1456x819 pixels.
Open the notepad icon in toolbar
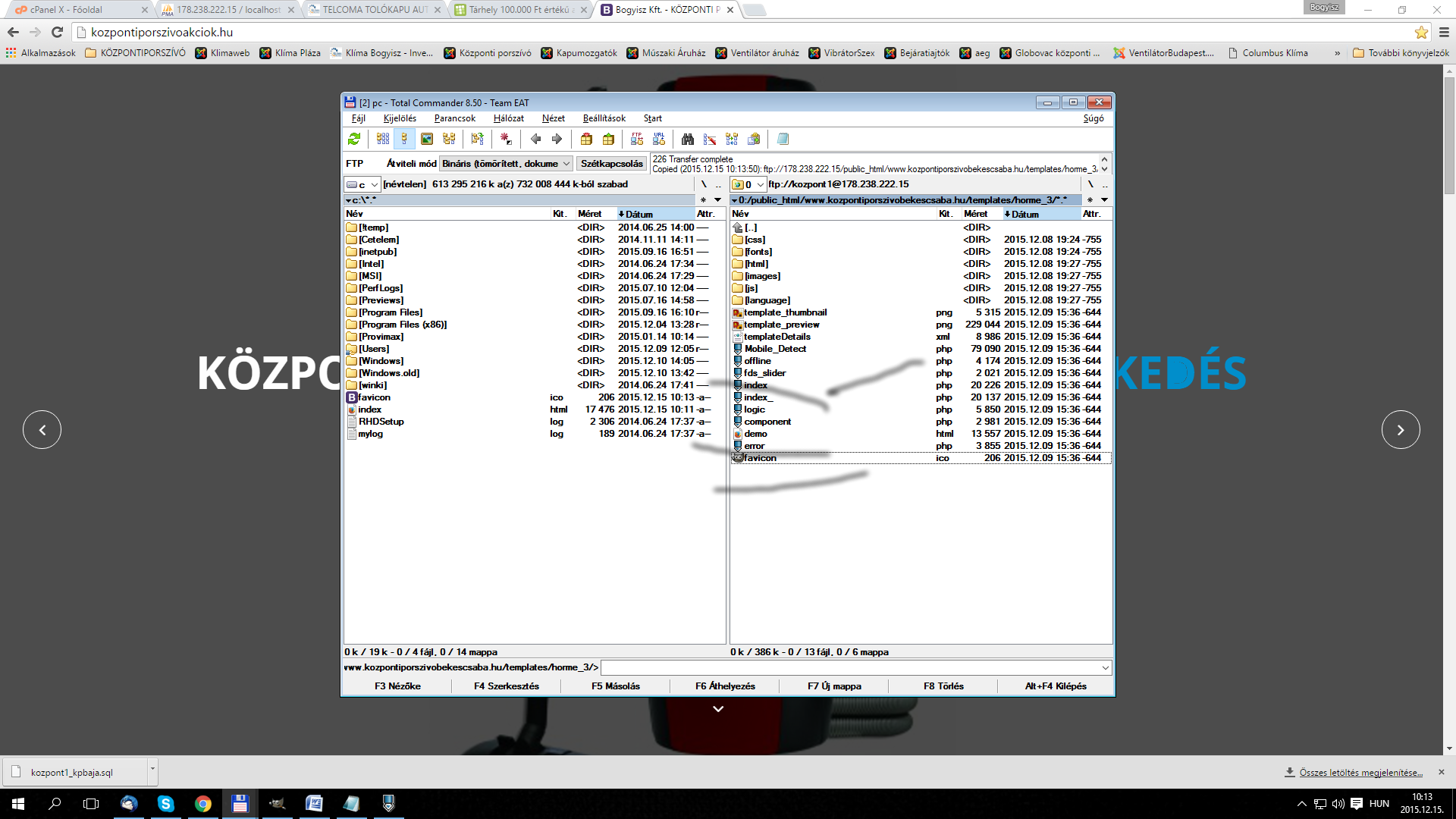click(783, 139)
